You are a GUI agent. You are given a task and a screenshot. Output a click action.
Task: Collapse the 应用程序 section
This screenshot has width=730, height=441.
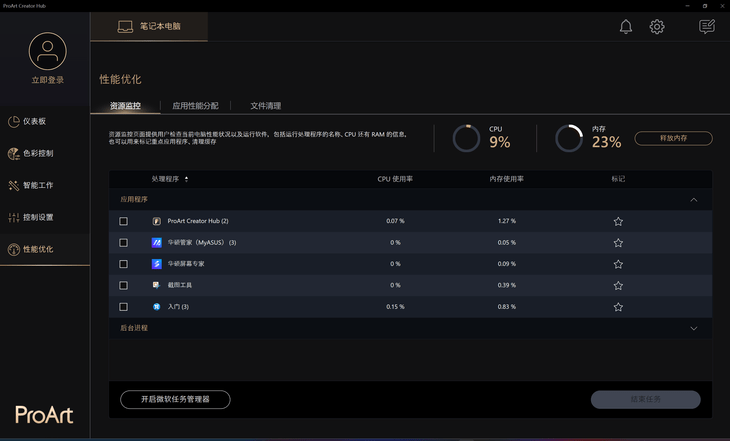tap(694, 200)
